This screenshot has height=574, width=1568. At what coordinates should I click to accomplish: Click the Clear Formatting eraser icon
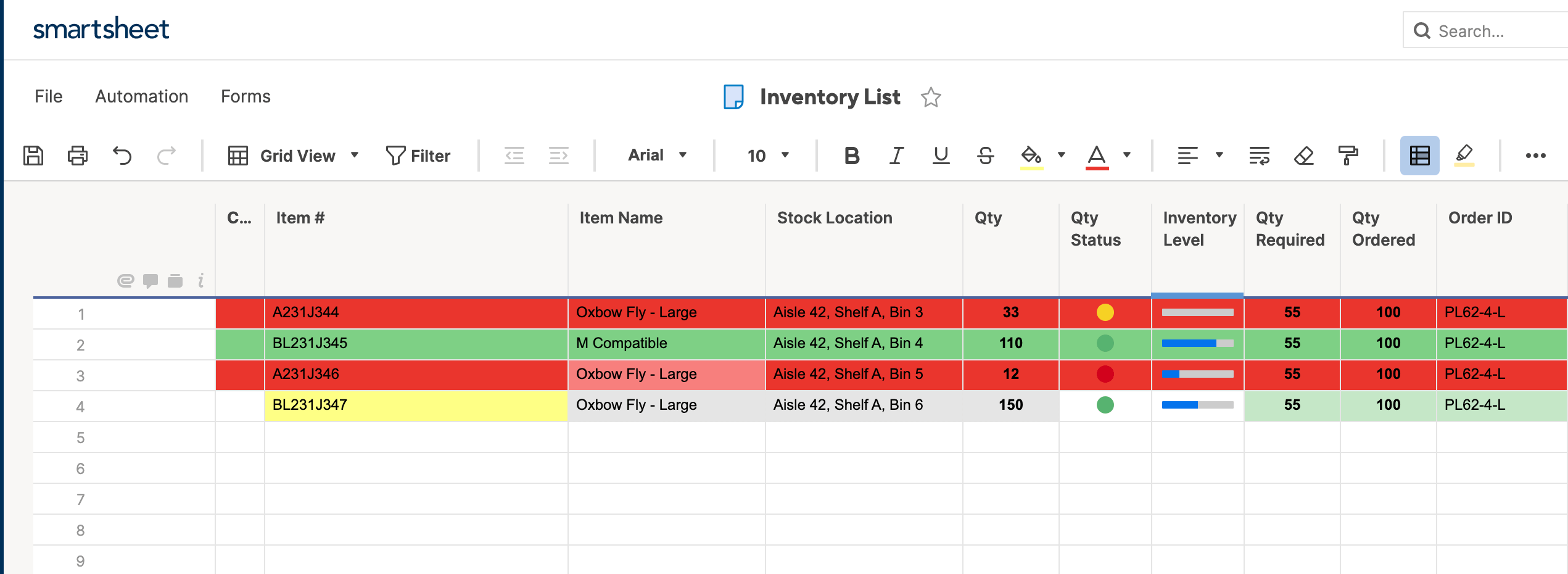coord(1303,156)
